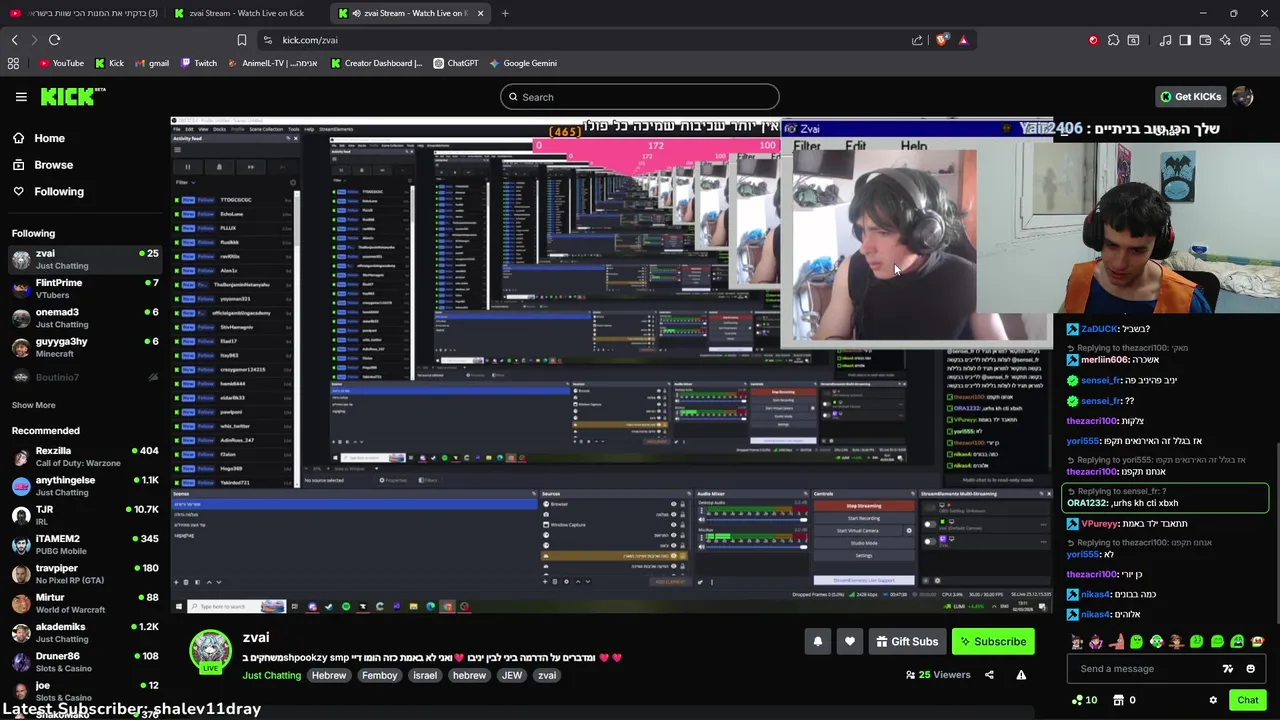
Task: Insert the Patrick Star emote
Action: click(1116, 642)
